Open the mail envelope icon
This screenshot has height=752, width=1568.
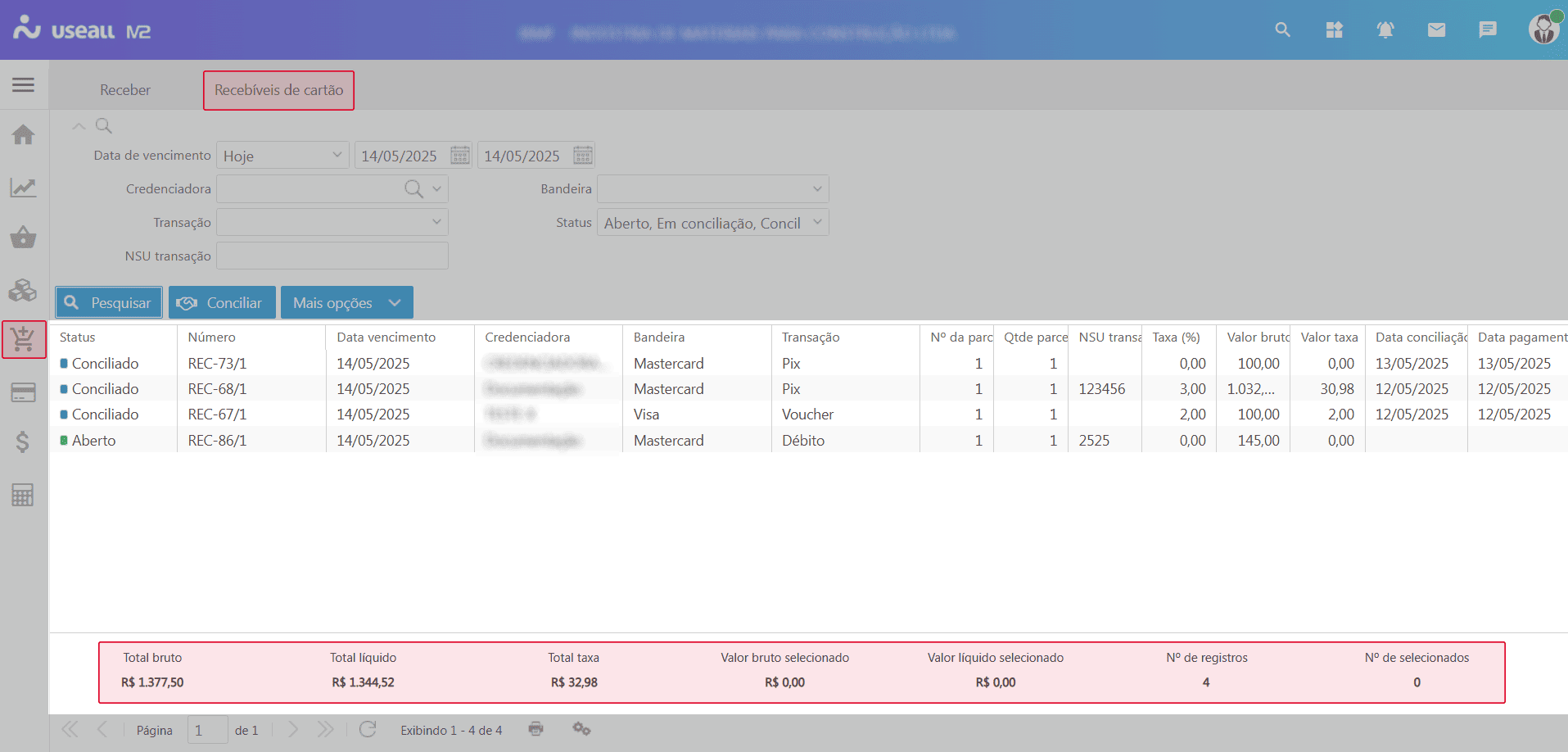[1436, 30]
